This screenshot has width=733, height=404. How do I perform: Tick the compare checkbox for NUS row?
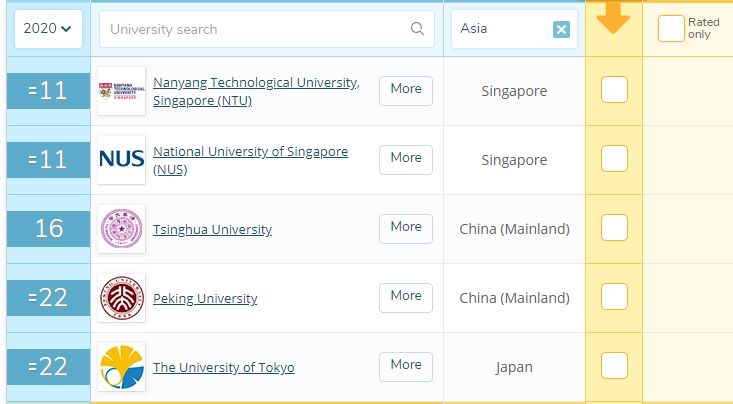614,159
